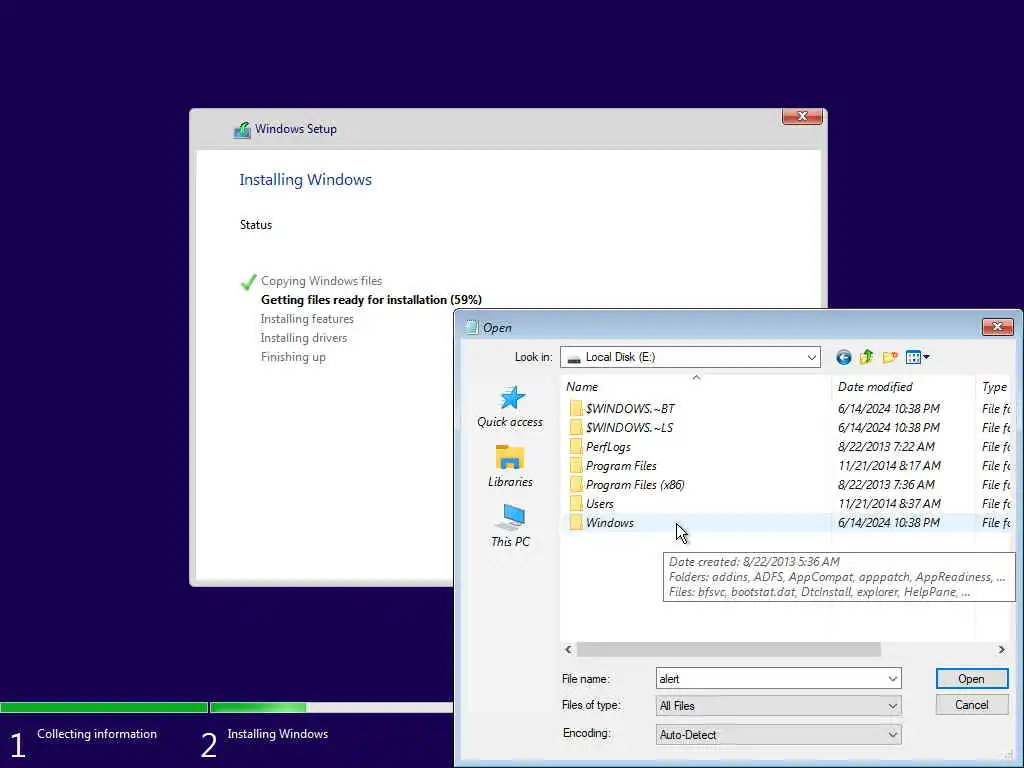Image resolution: width=1024 pixels, height=768 pixels.
Task: Click "Getting files ready for installation (59%)" text
Action: [x=371, y=300]
